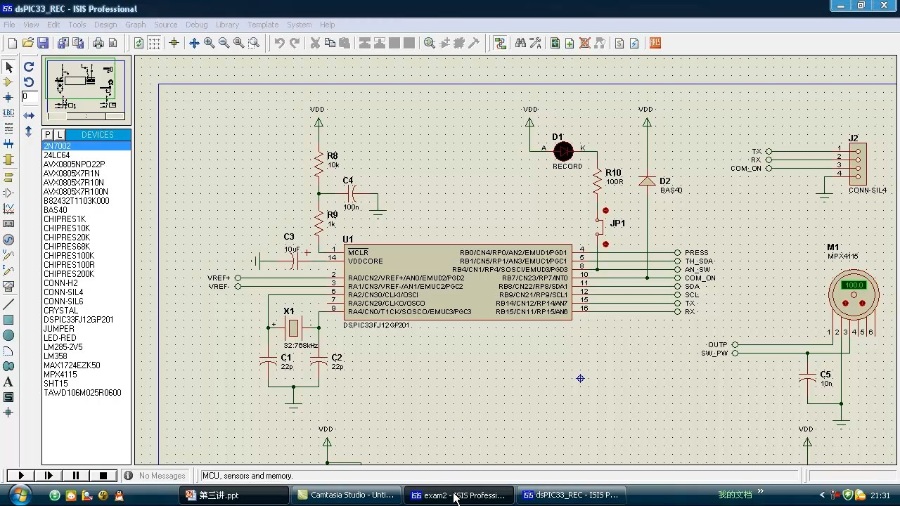
Task: Remove the current sheet icon
Action: click(x=584, y=43)
